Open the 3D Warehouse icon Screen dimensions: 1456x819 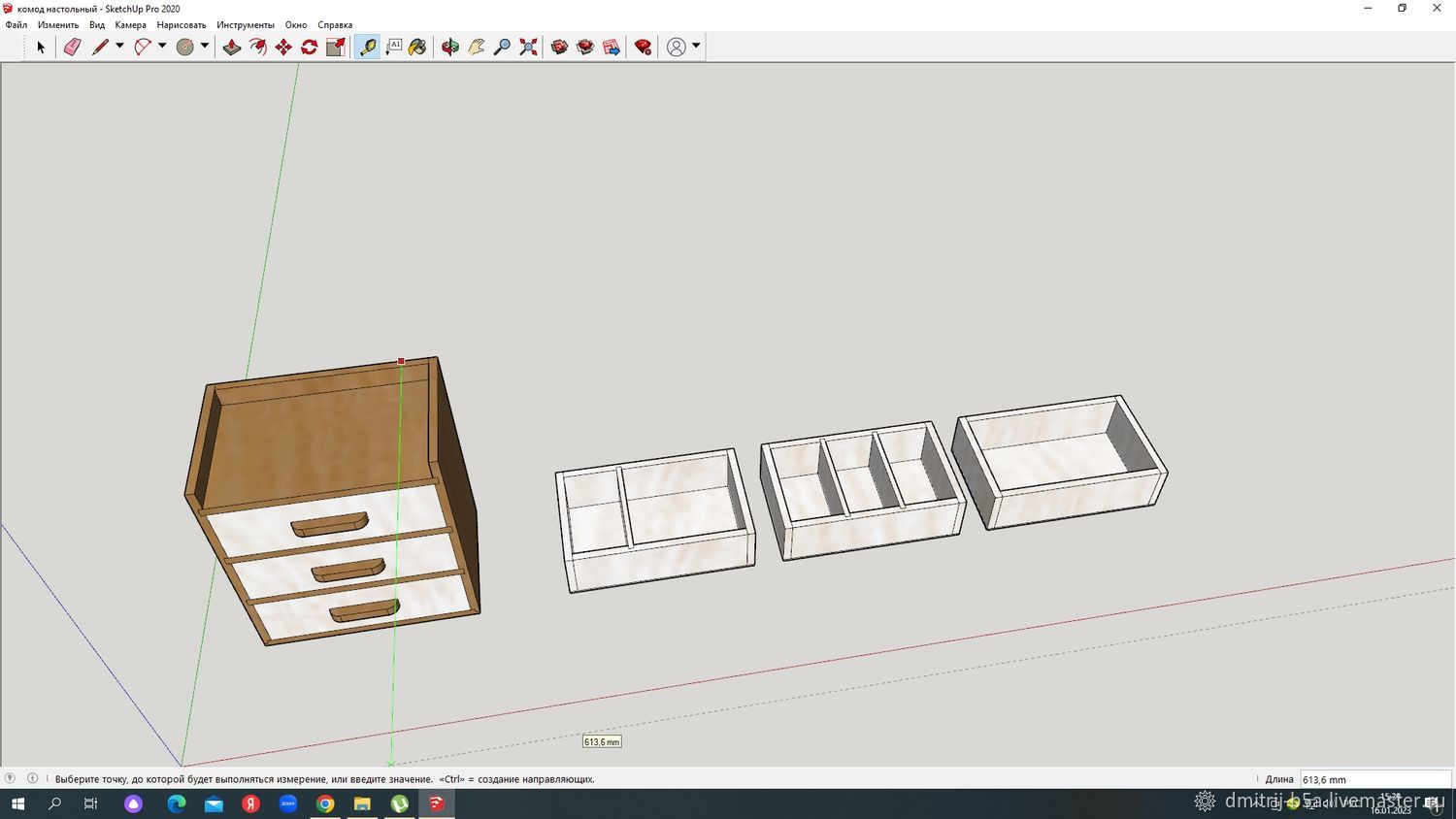(x=559, y=47)
